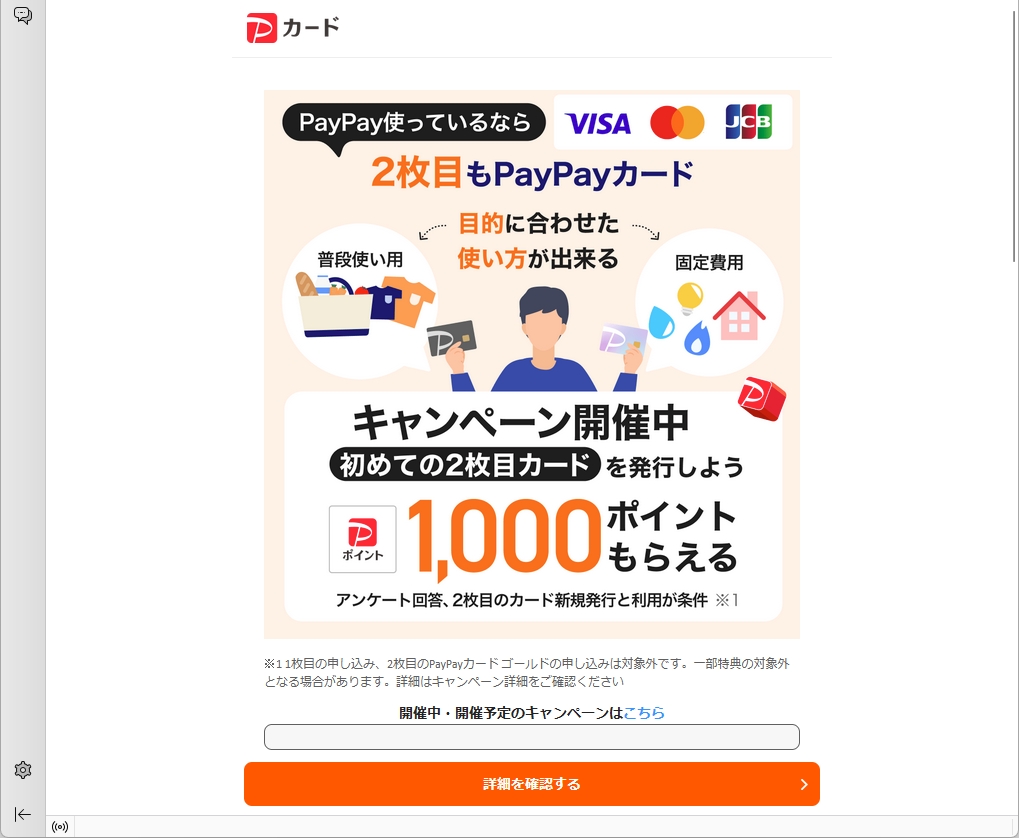Click the JCB logo in banner
Image resolution: width=1019 pixels, height=838 pixels.
click(x=749, y=122)
